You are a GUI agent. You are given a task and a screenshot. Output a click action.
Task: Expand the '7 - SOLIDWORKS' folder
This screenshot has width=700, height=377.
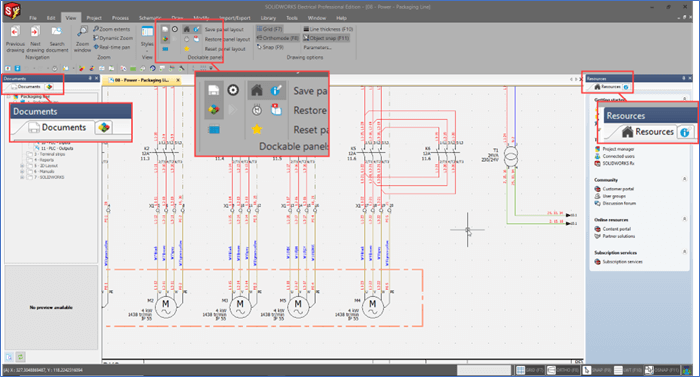click(x=22, y=177)
